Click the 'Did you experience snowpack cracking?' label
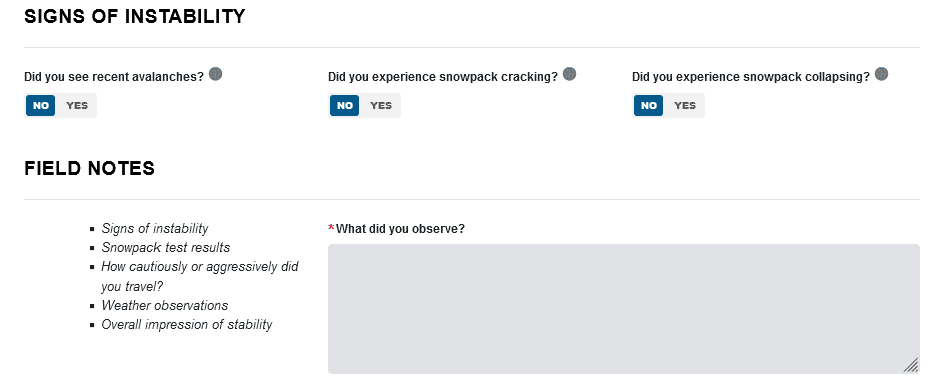Viewport: 950px width, 390px height. tap(443, 77)
